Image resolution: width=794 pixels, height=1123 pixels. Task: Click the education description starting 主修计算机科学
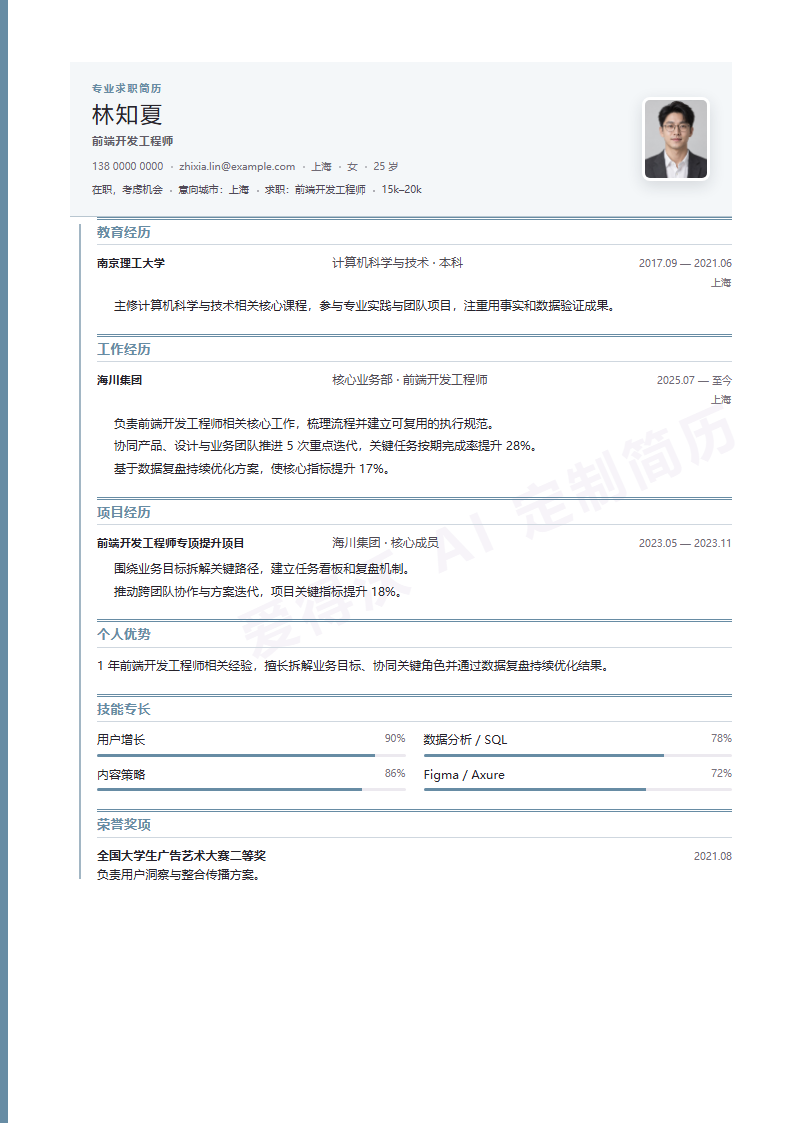[x=365, y=306]
